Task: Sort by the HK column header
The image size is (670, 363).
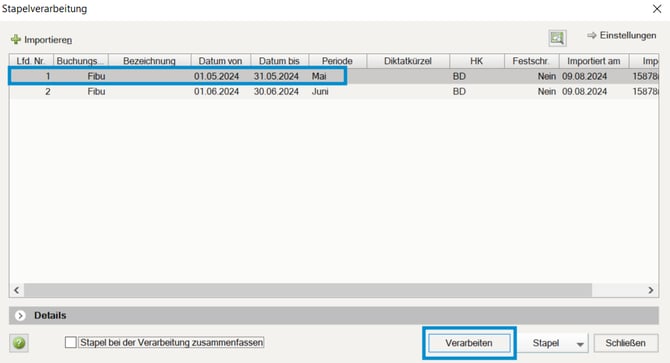Action: tap(476, 61)
